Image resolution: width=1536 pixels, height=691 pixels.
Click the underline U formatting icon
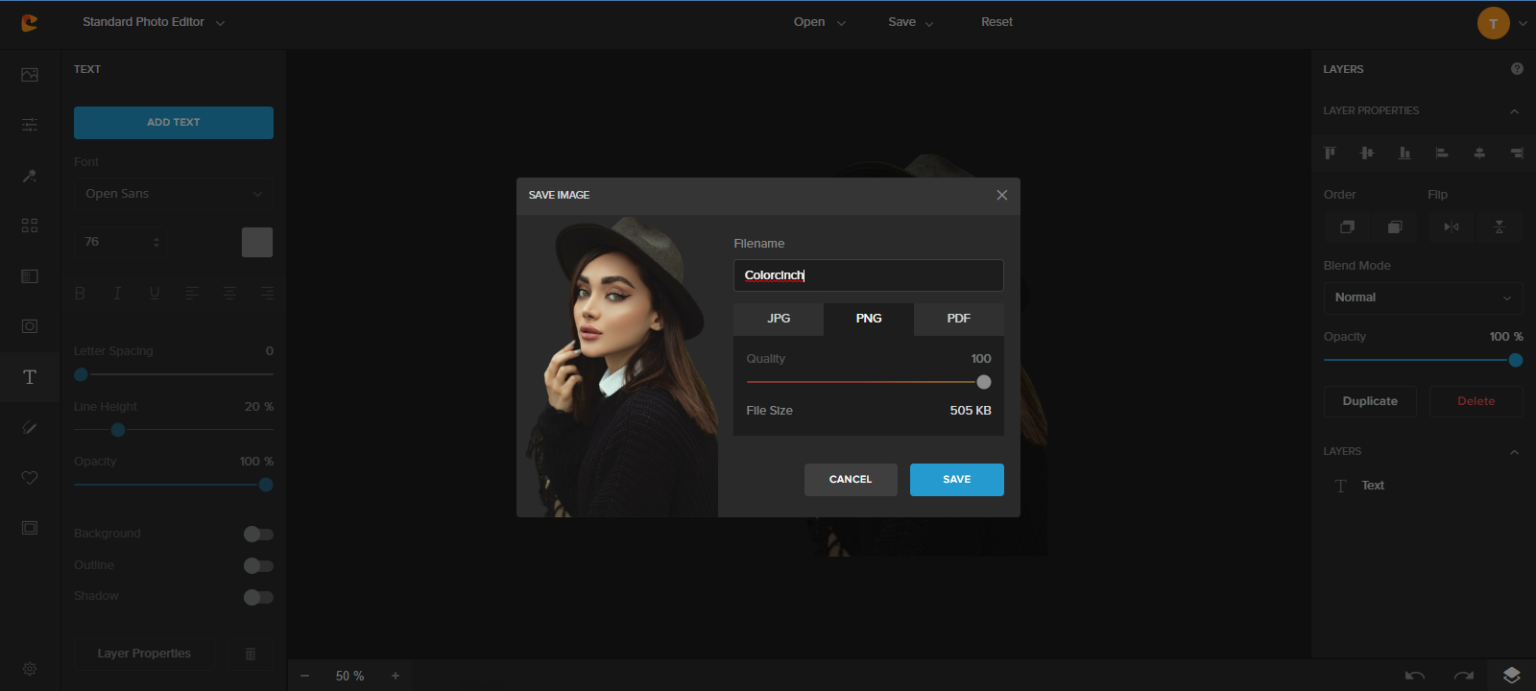coord(154,293)
